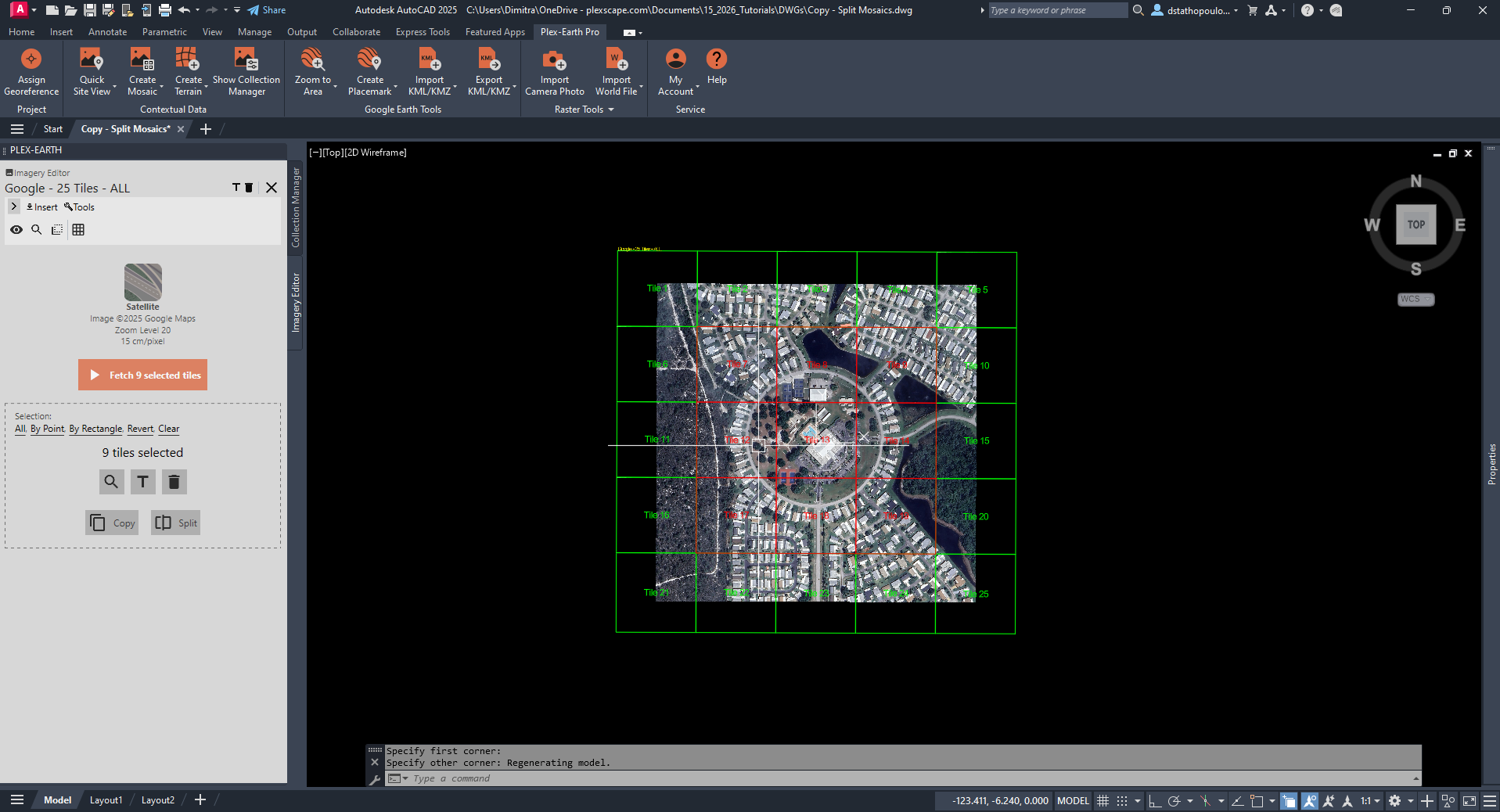
Task: Click the workspace switching gear in status bar
Action: 1394,800
